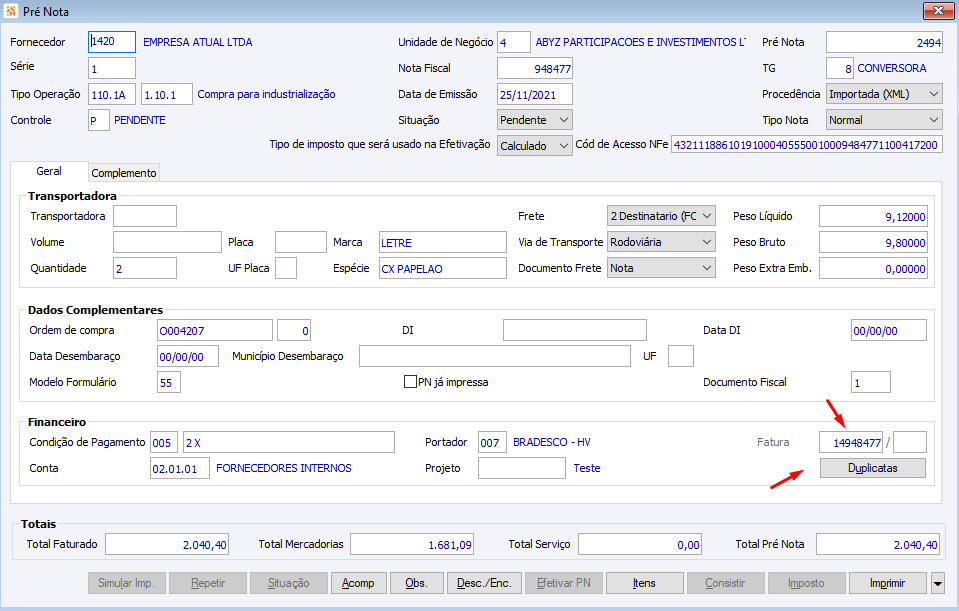Image resolution: width=959 pixels, height=611 pixels.
Task: Click the Desc./Enc. button
Action: point(484,583)
